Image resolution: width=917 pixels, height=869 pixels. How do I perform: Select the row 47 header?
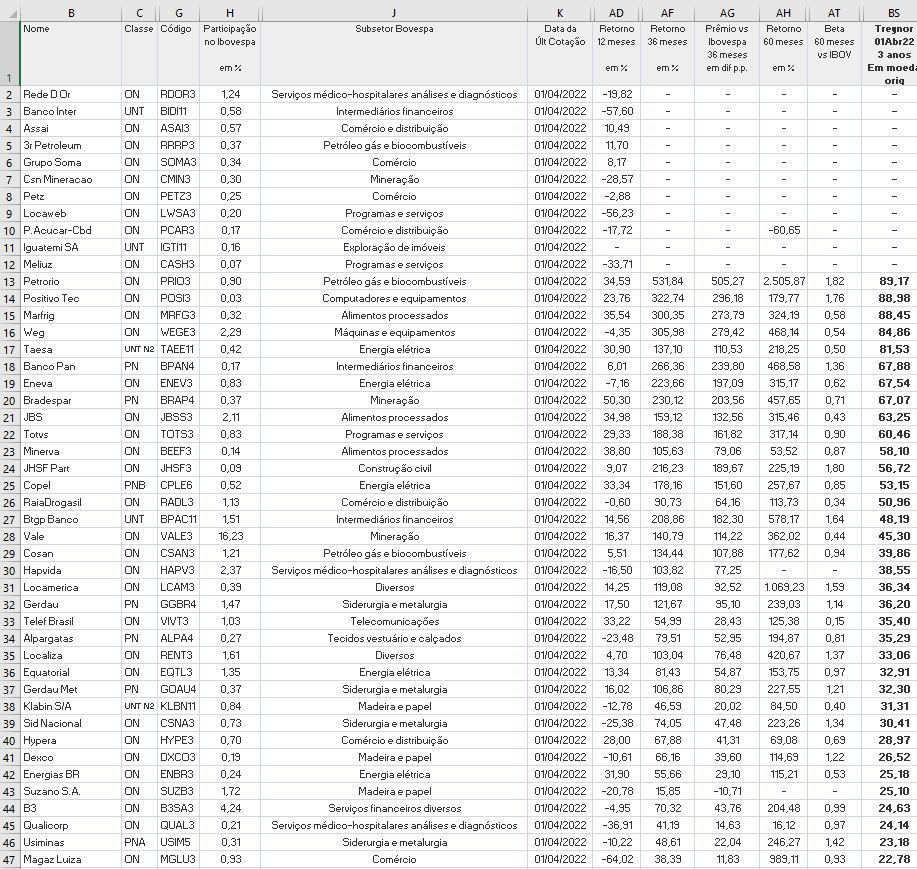[9, 859]
